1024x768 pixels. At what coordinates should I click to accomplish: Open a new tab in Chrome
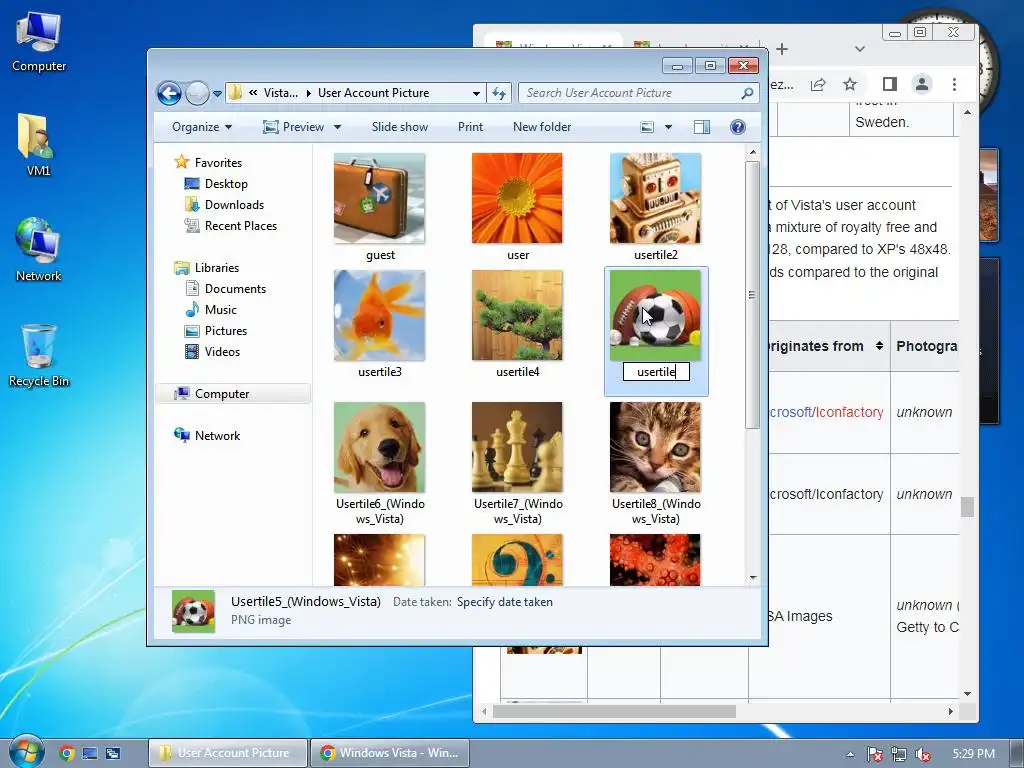click(782, 49)
